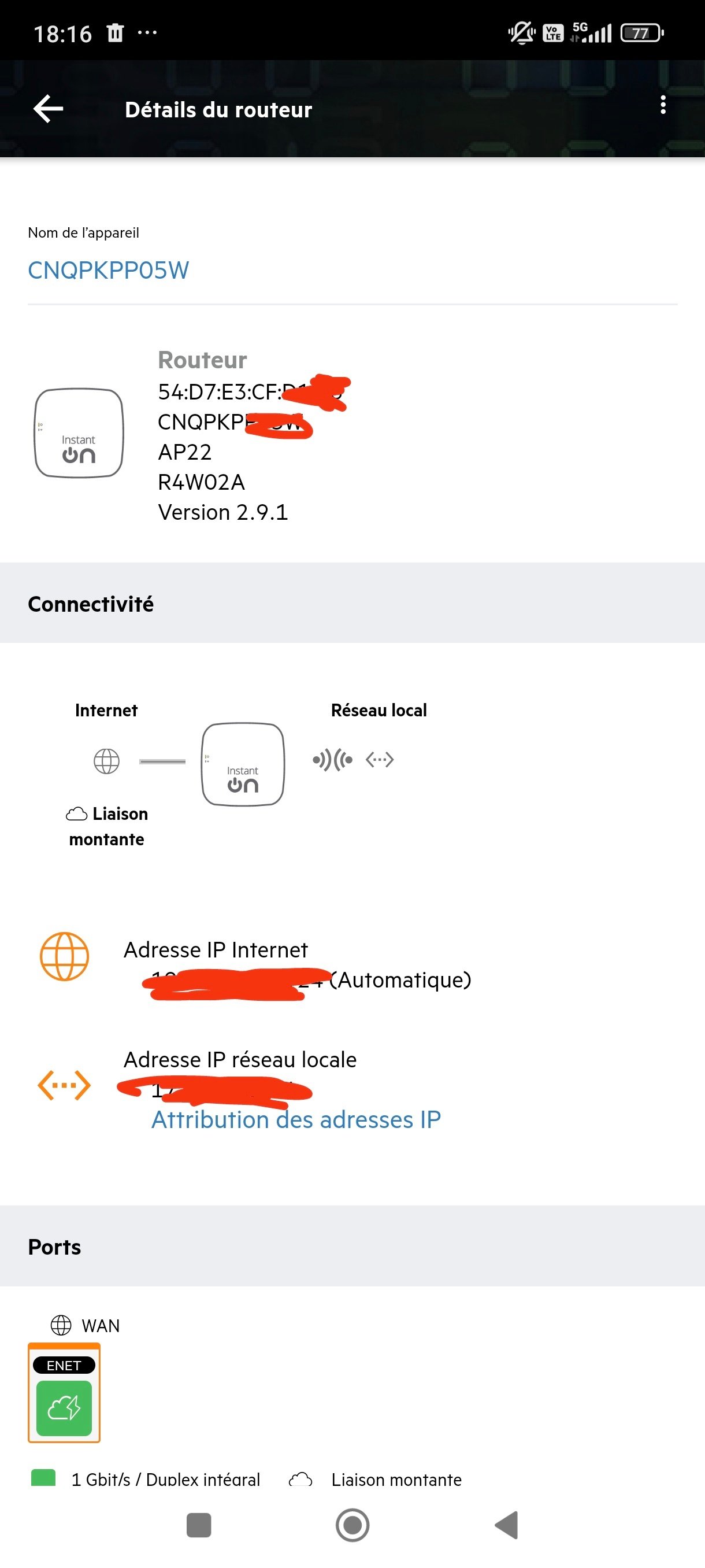
Task: Tap the WAN globe icon above port
Action: (61, 1325)
